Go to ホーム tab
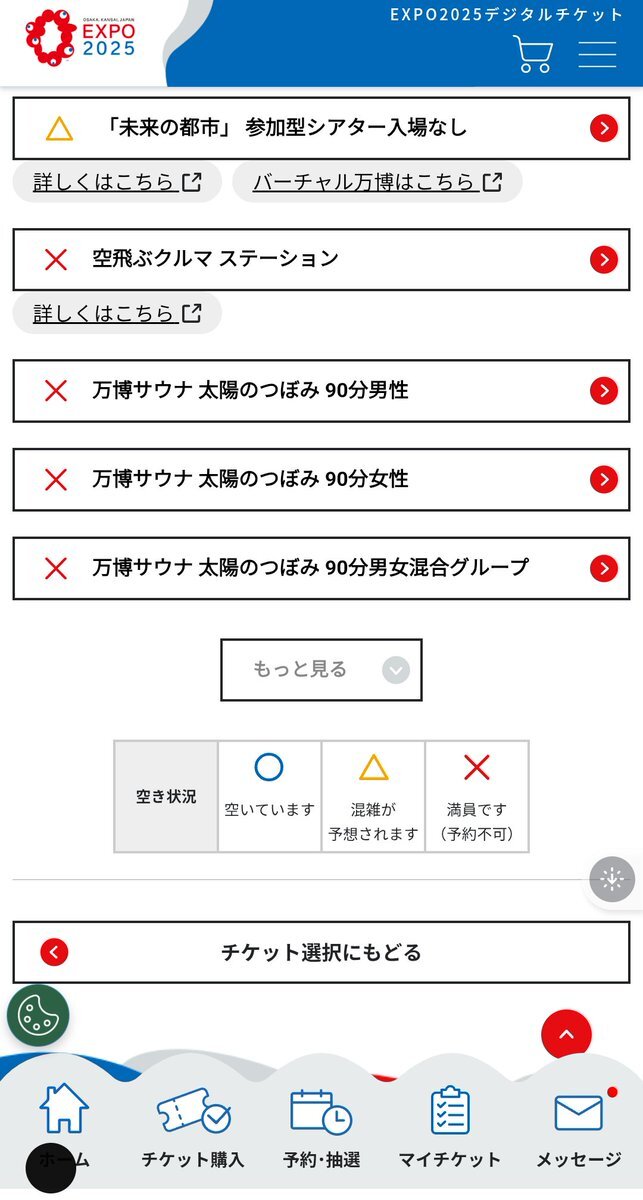 tap(64, 1126)
